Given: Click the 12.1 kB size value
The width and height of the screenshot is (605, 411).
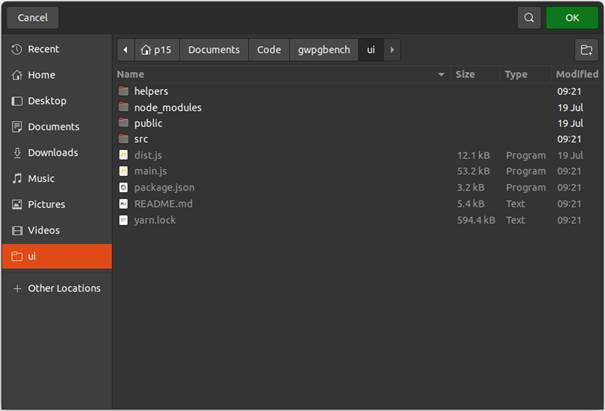Looking at the screenshot, I should pyautogui.click(x=473, y=156).
